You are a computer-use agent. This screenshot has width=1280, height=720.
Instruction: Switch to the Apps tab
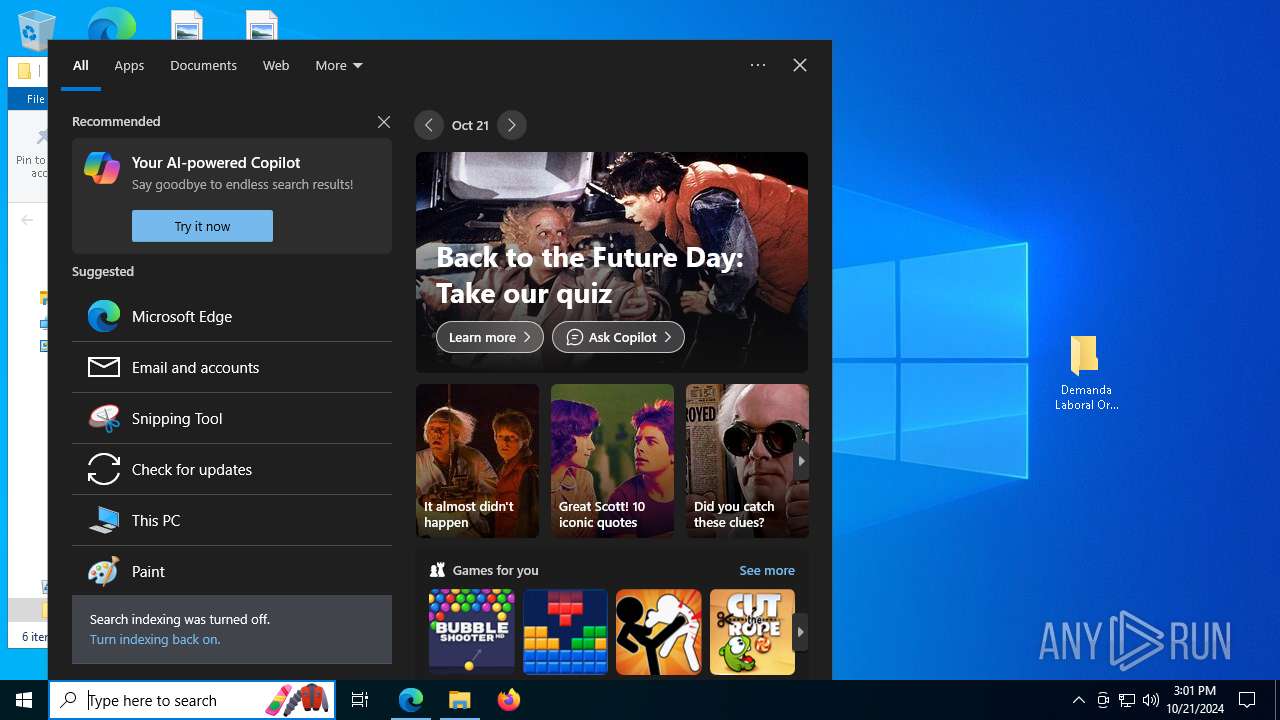129,65
